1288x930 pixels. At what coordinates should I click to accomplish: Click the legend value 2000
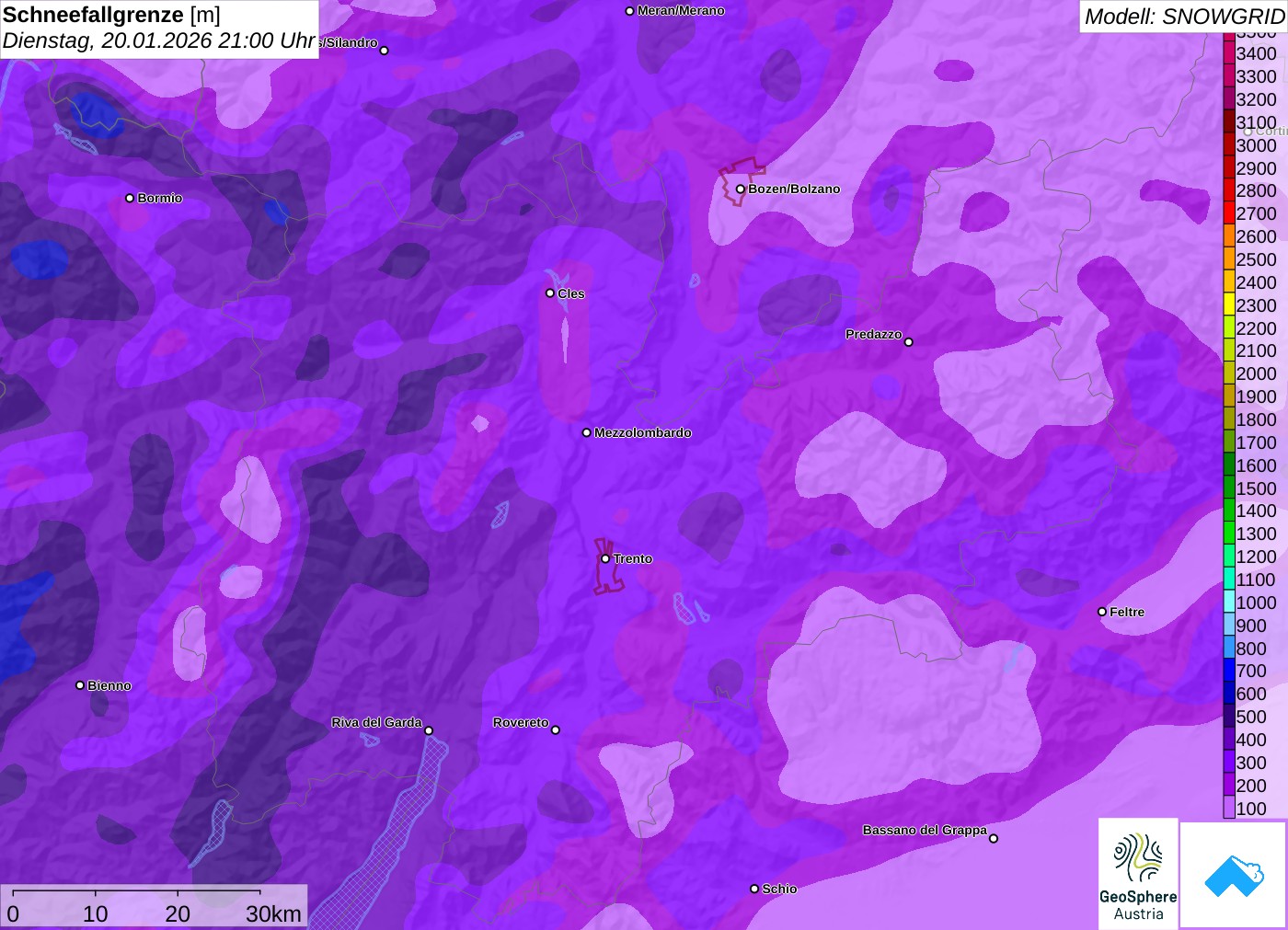tap(1256, 373)
